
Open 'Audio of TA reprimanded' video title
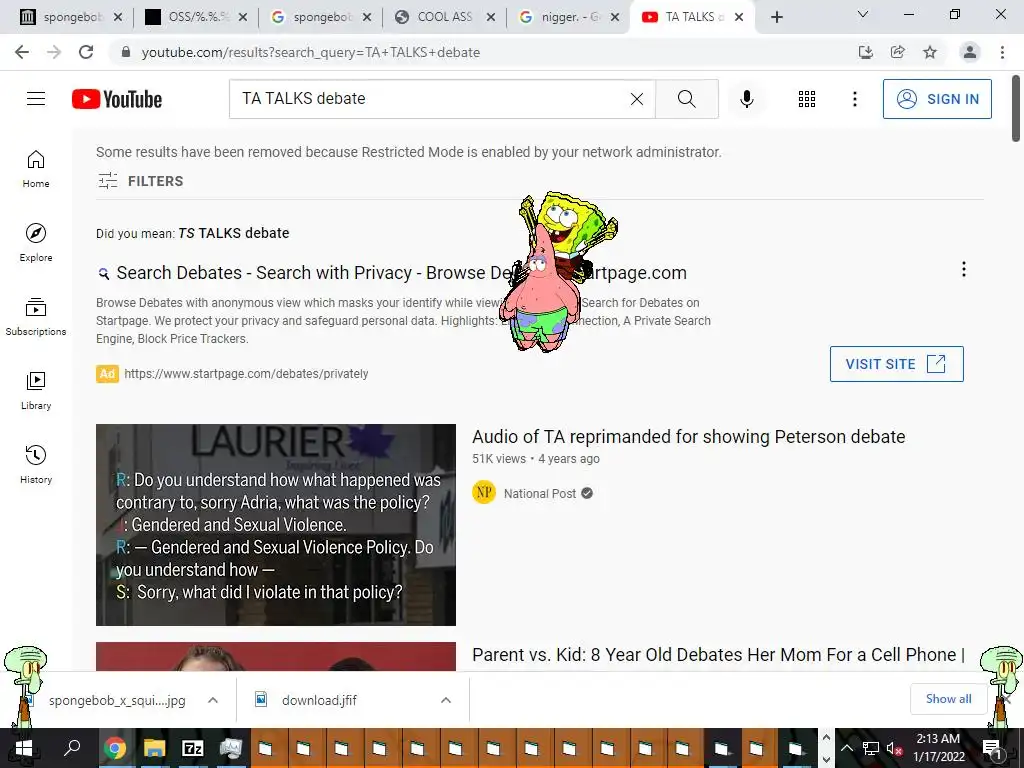[688, 436]
